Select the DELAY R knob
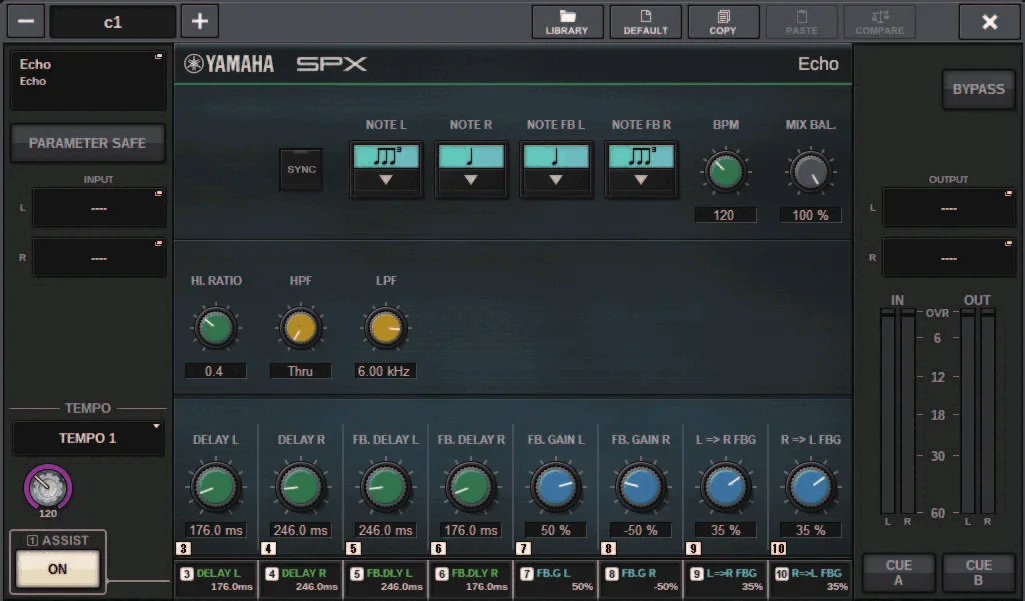Viewport: 1025px width, 601px height. (x=301, y=487)
